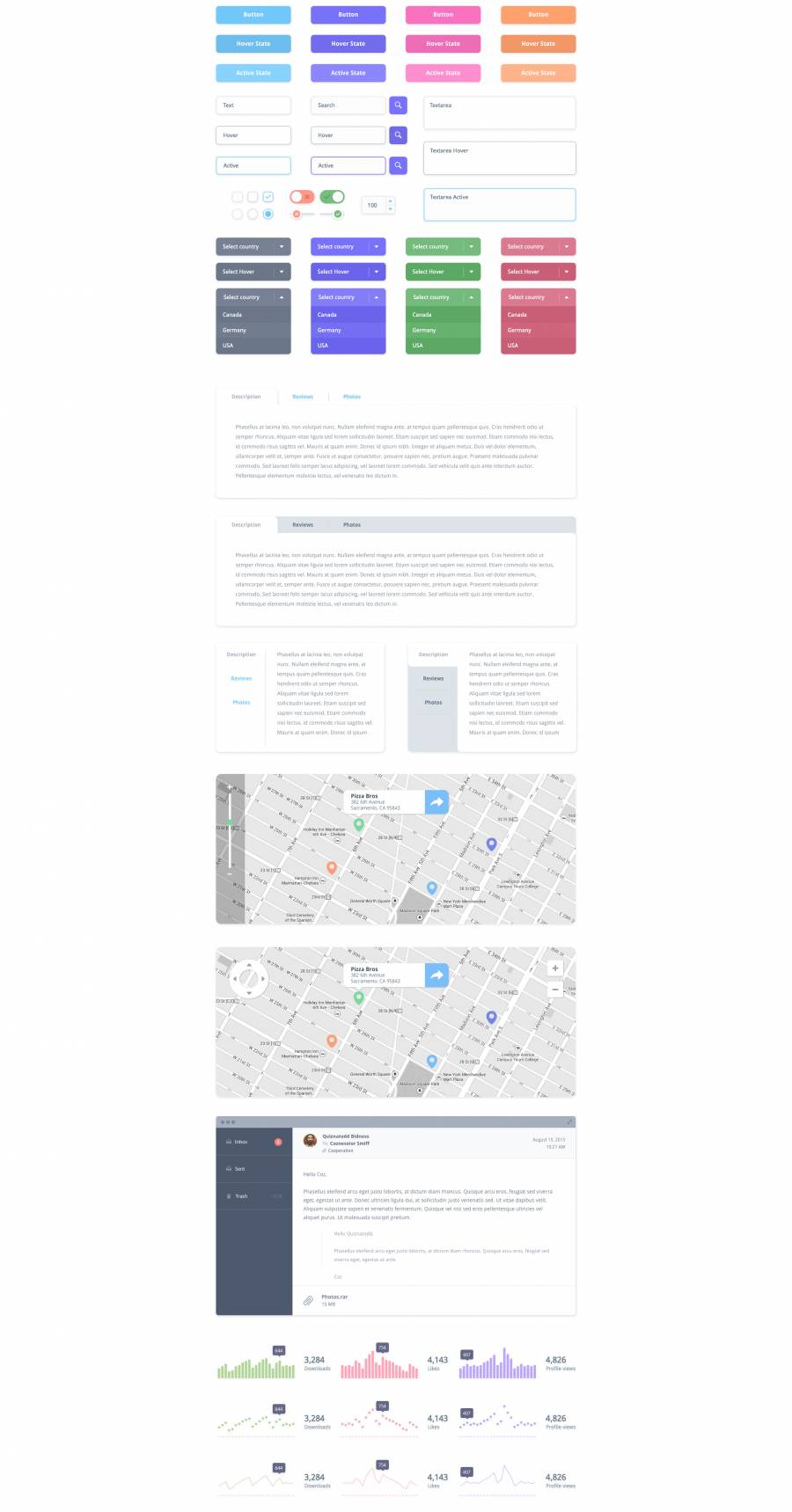Click the purple location pin on the lower map
Screen dimensions: 792x1512
pos(491,1017)
